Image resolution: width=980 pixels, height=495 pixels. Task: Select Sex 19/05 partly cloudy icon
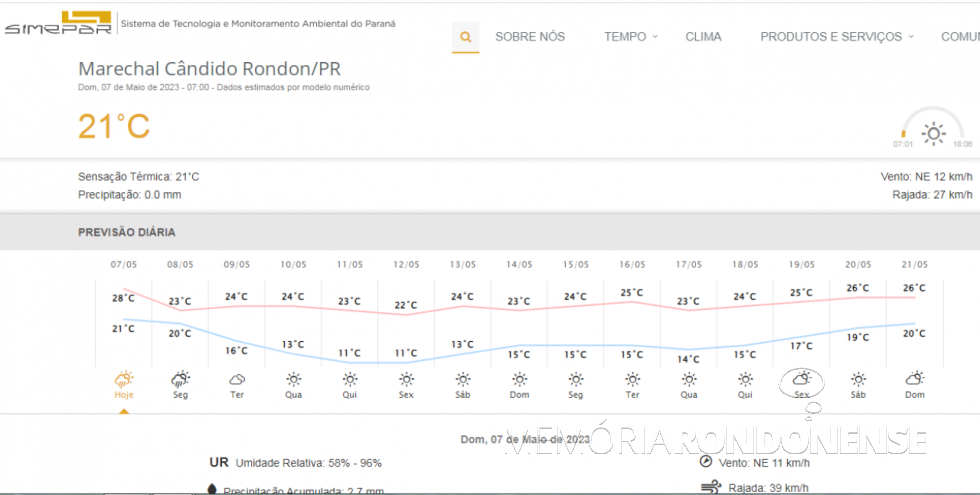point(801,378)
